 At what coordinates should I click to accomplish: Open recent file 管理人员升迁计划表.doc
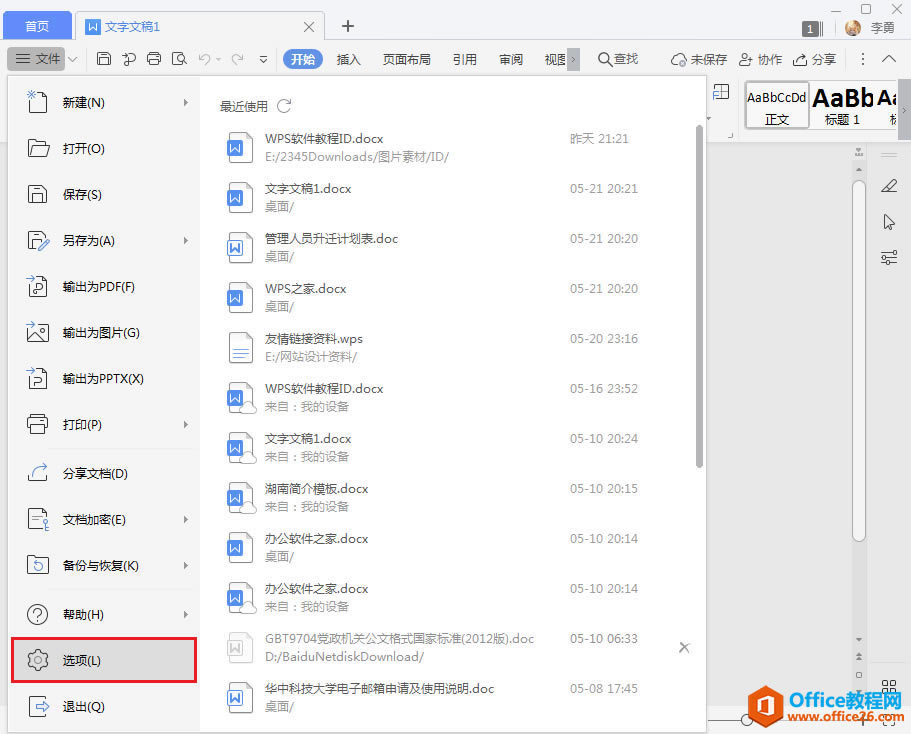453,248
